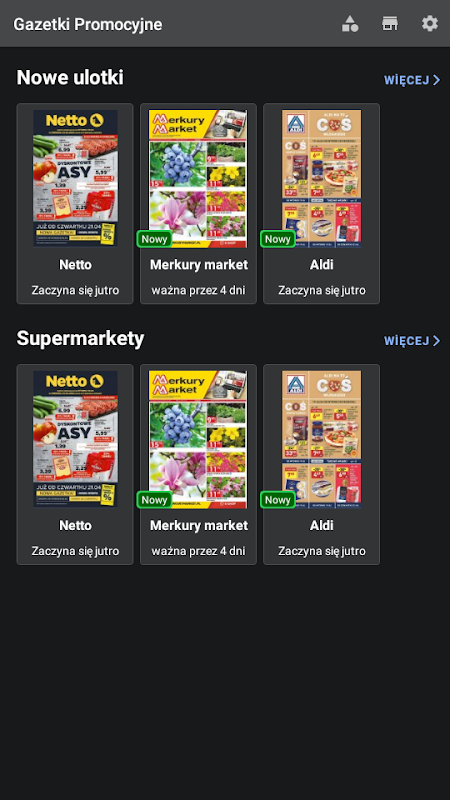Tap the Gazetki Promocyjne app title
Viewport: 450px width, 800px height.
click(x=88, y=24)
